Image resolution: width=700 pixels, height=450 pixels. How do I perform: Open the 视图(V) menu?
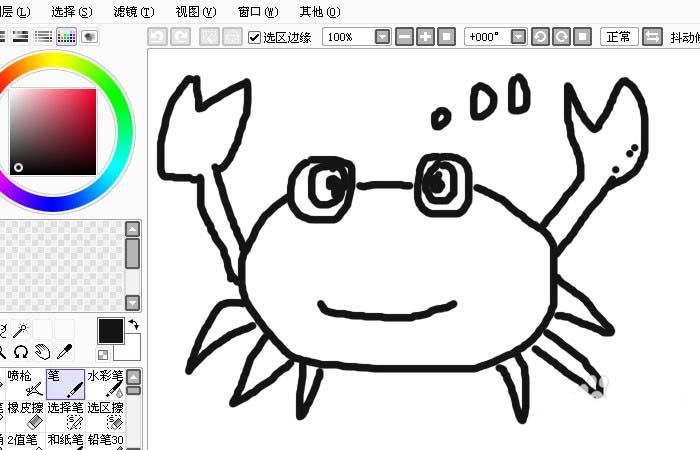tap(196, 12)
